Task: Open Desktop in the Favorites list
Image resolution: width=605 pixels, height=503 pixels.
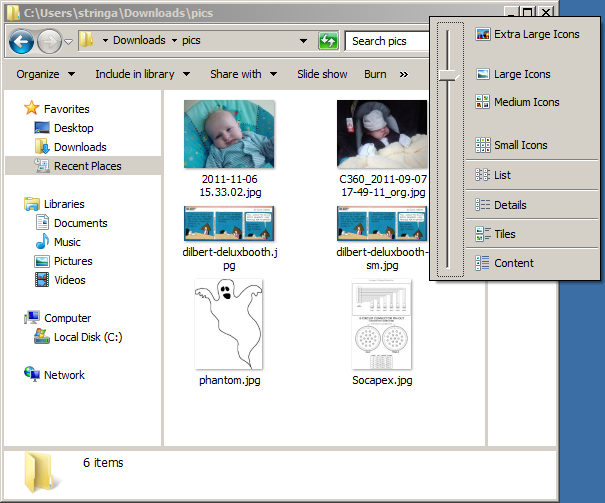Action: (x=73, y=128)
